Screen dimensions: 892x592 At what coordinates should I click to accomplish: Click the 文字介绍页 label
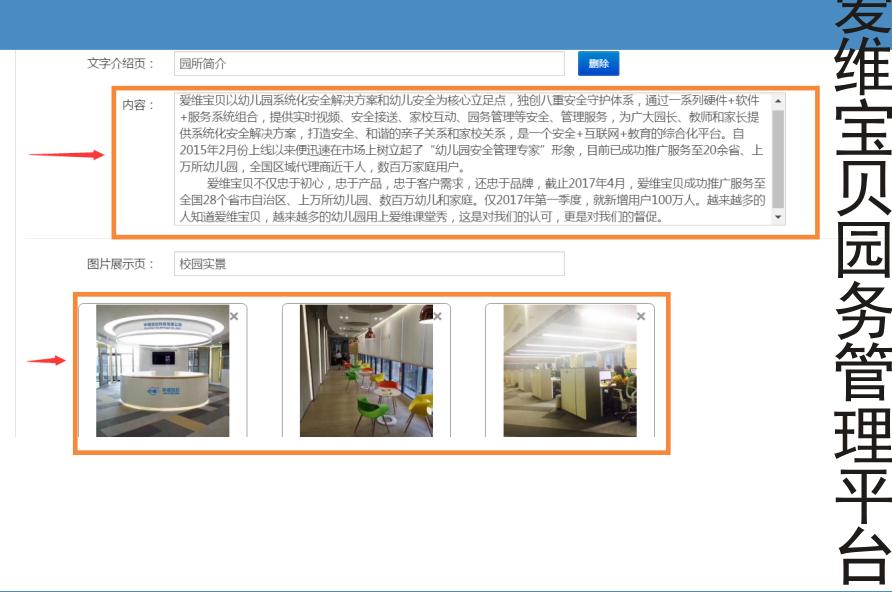click(x=120, y=64)
